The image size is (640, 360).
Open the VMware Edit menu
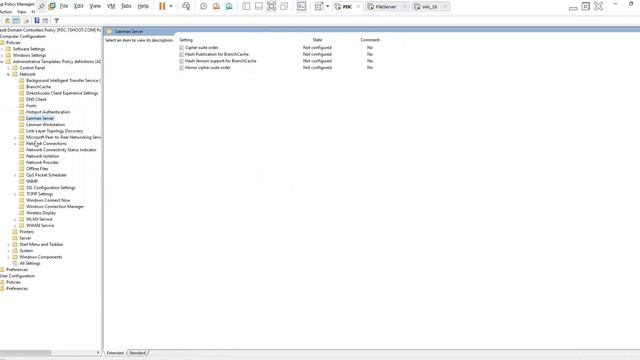(x=79, y=6)
